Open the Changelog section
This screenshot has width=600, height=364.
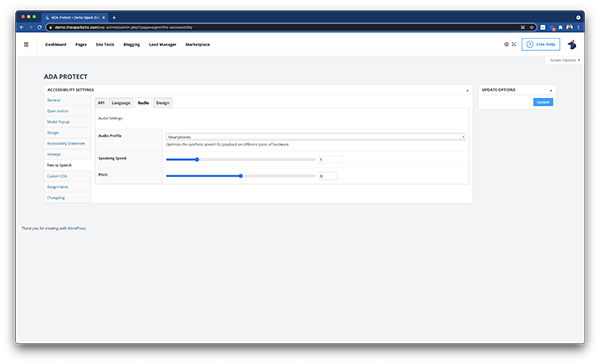pyautogui.click(x=55, y=198)
